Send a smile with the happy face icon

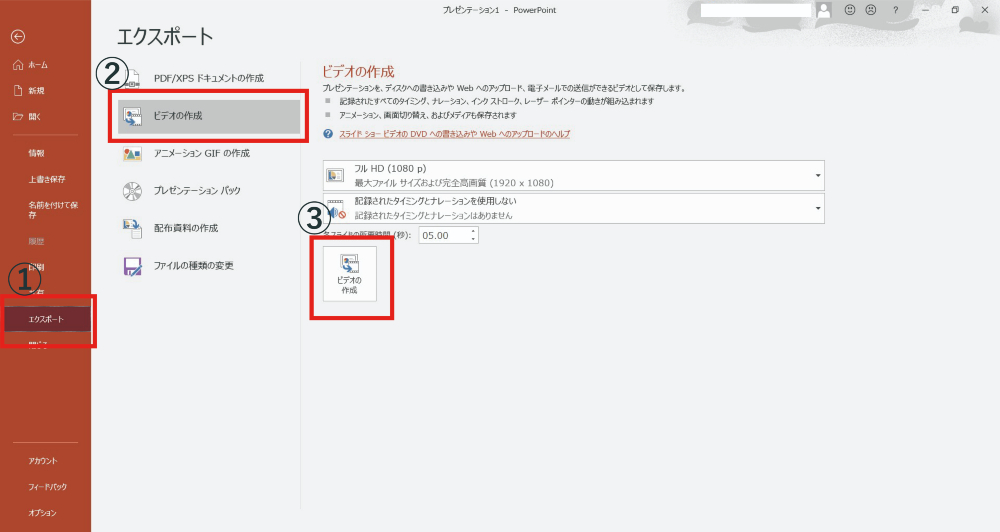click(850, 10)
